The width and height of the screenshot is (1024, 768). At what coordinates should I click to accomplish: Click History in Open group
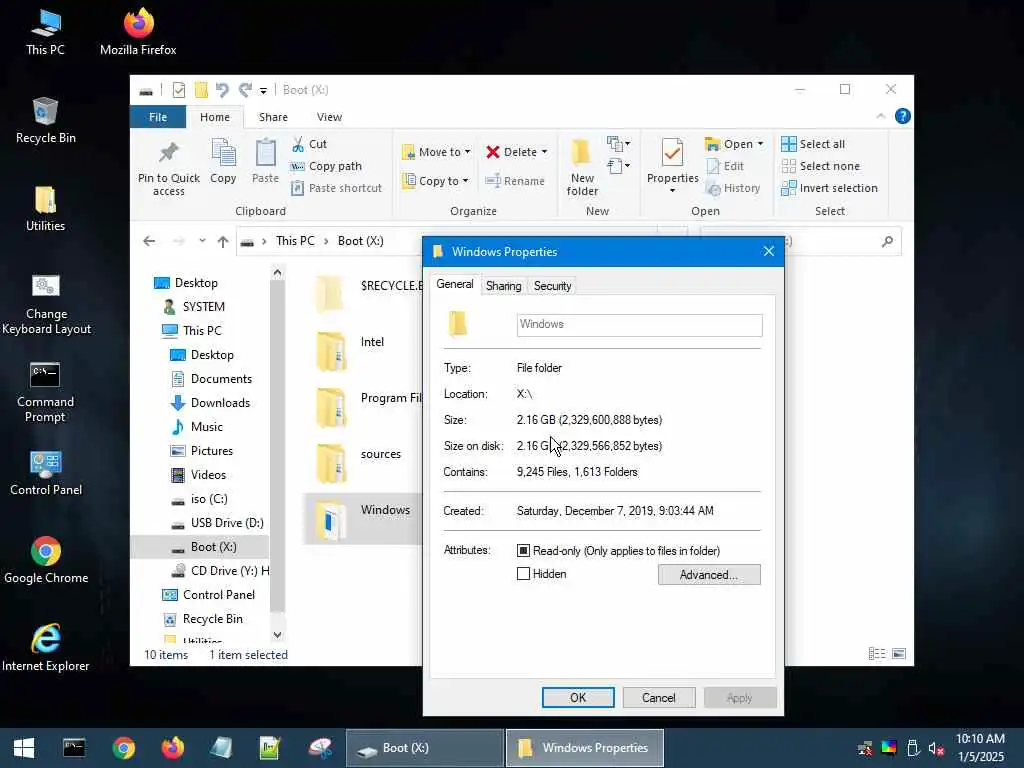(x=733, y=188)
